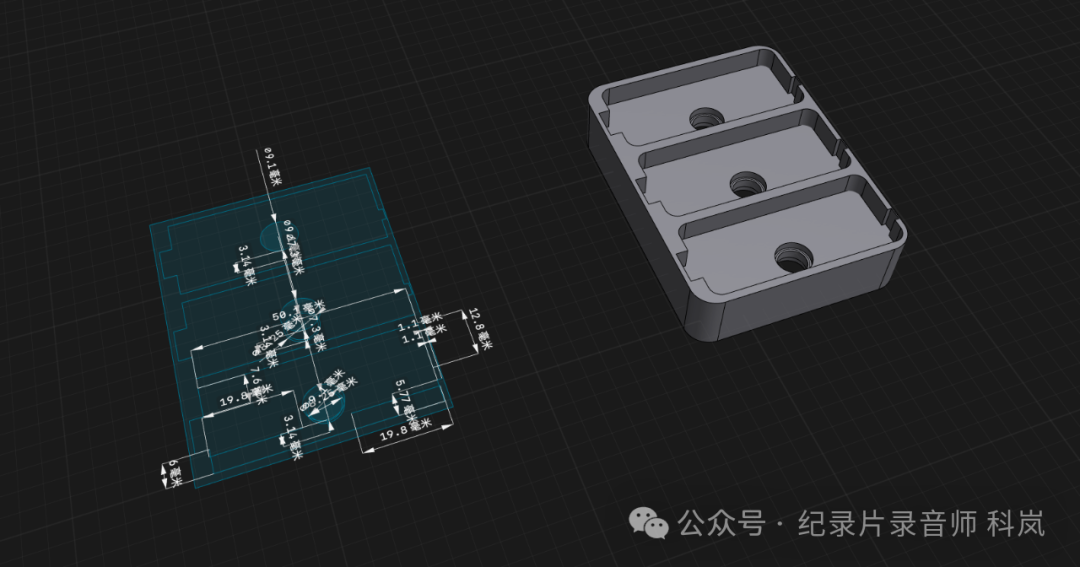
Task: Select the 6毫米 dimension at sketch corner
Action: click(x=174, y=474)
